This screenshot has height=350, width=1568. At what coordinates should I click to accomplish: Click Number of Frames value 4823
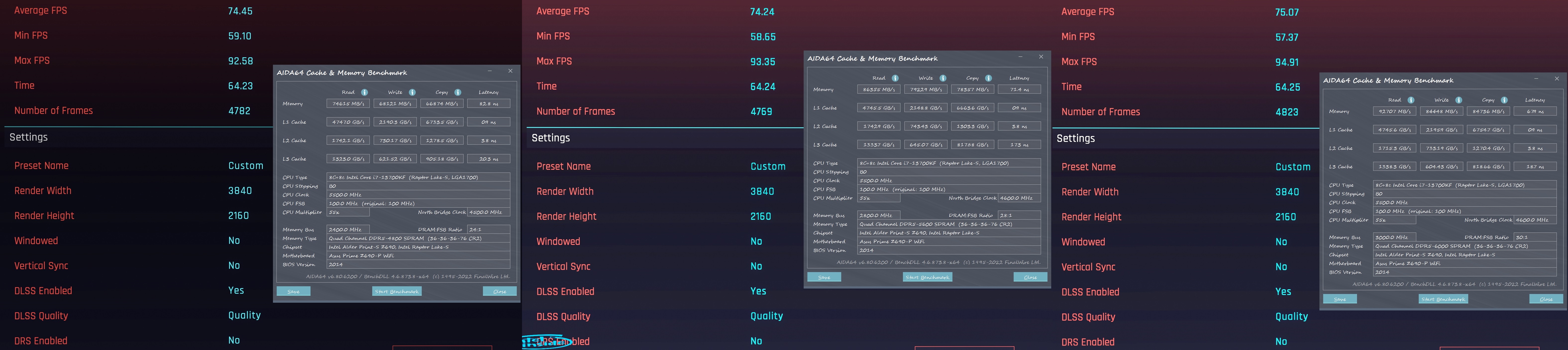click(1287, 112)
